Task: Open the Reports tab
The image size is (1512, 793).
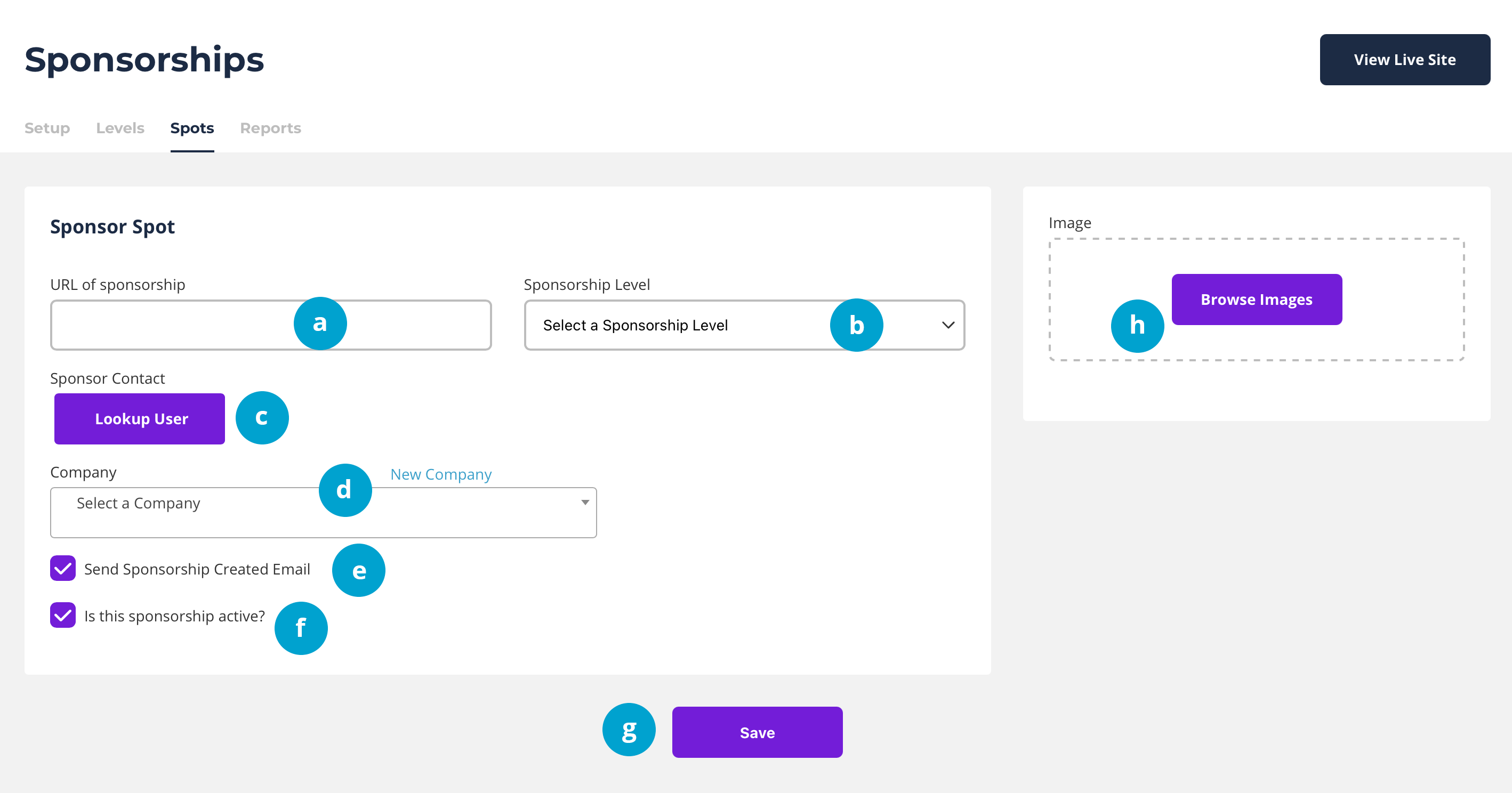Action: (270, 128)
